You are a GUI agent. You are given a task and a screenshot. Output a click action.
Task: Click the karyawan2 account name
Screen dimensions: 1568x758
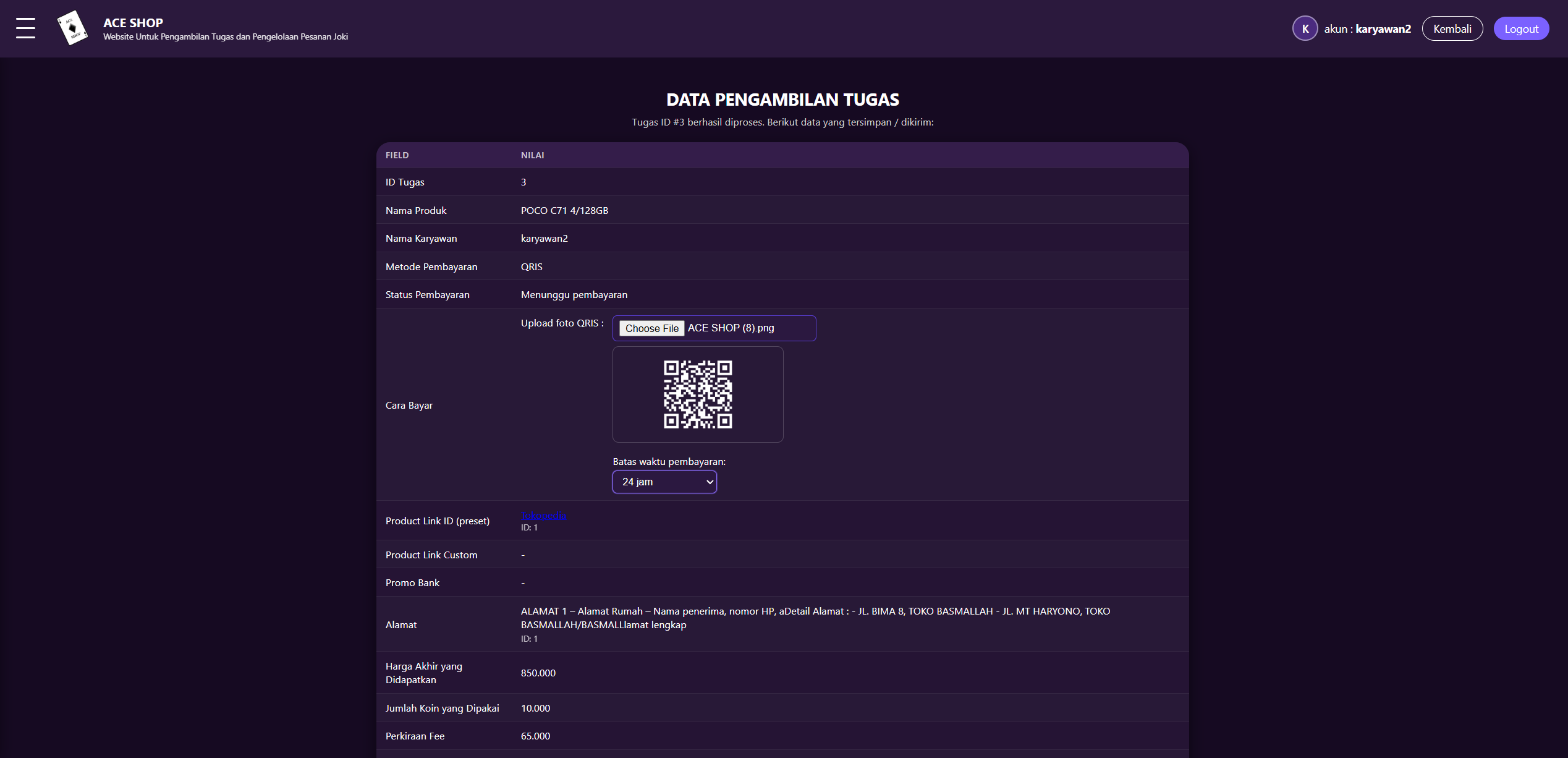1383,28
